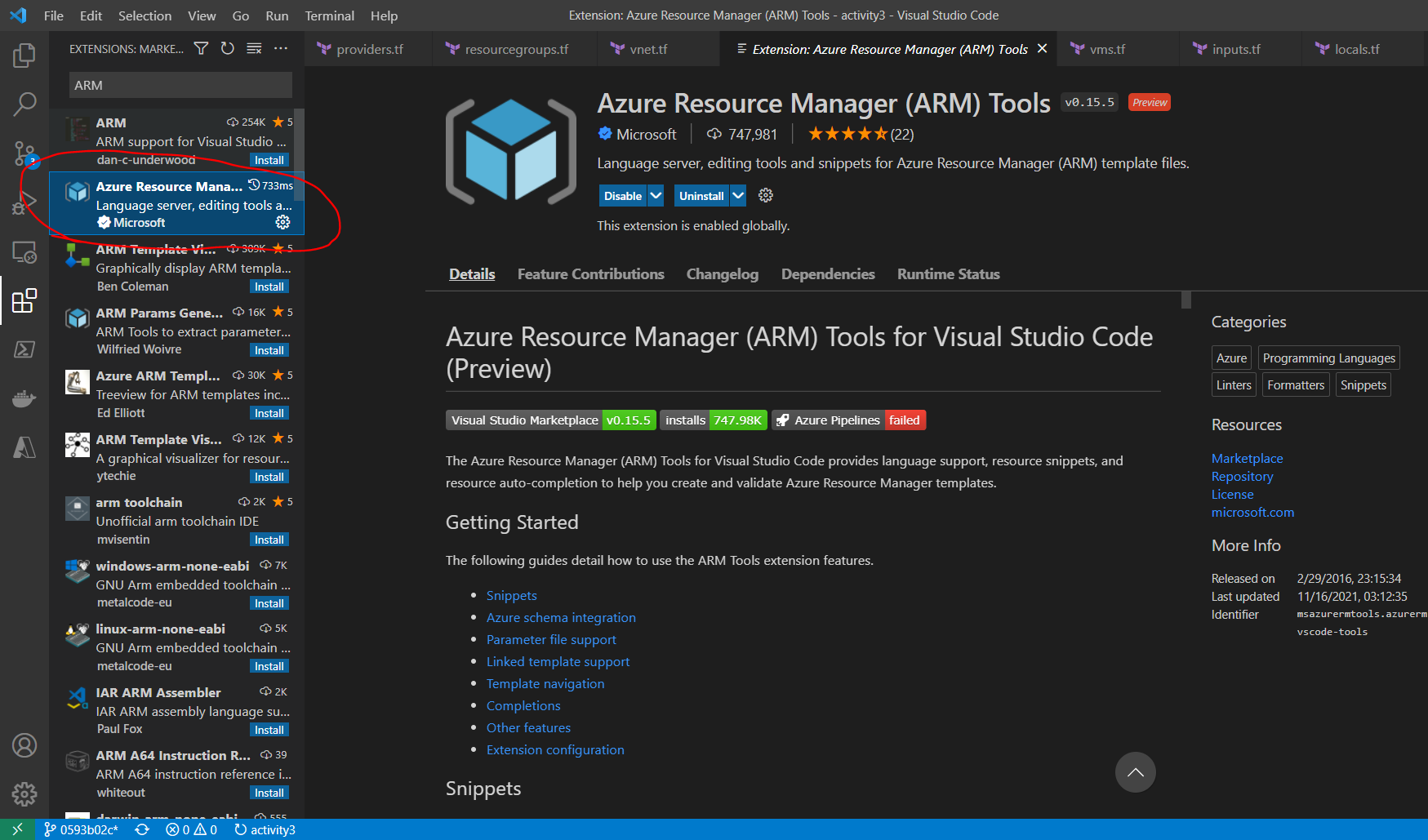
Task: Open the Remote Explorer view
Action: pos(24,252)
